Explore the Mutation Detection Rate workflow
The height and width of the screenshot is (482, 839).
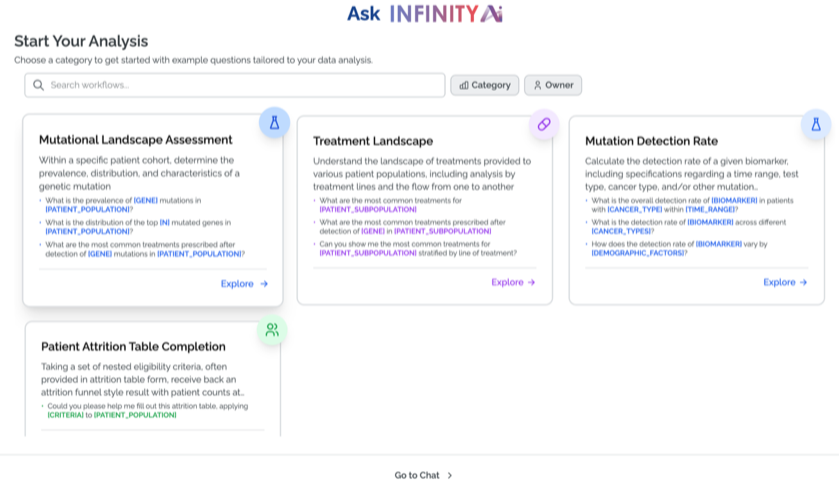785,282
